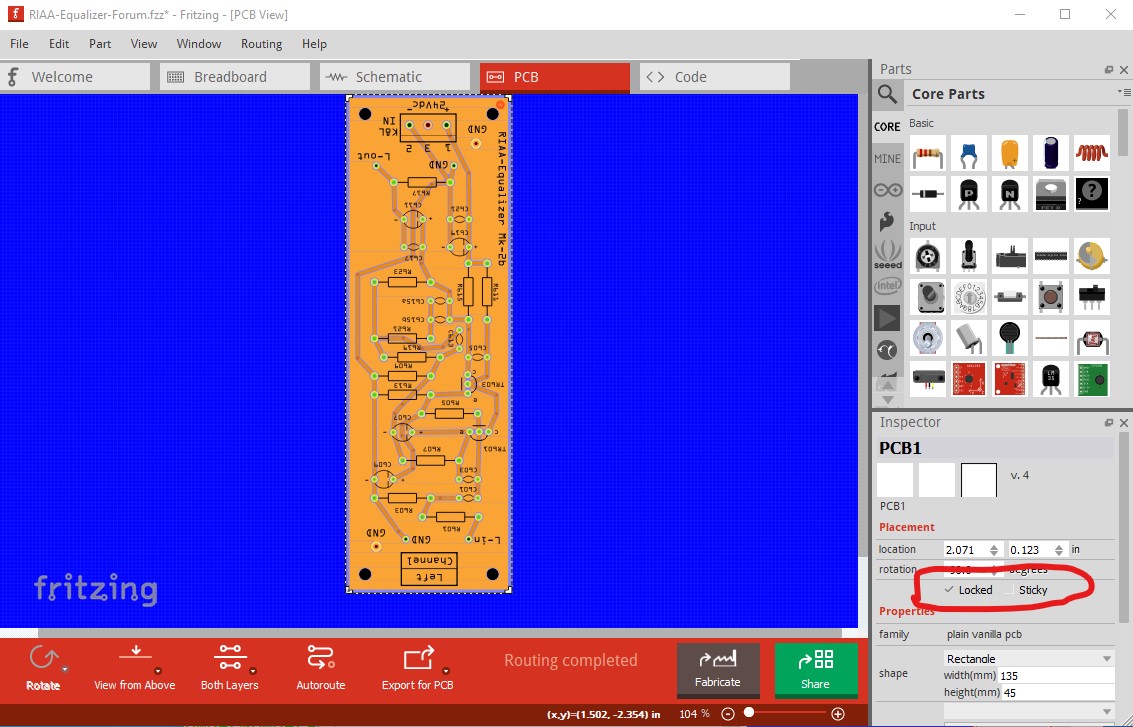Open the Routing menu
The image size is (1133, 727).
[x=262, y=43]
